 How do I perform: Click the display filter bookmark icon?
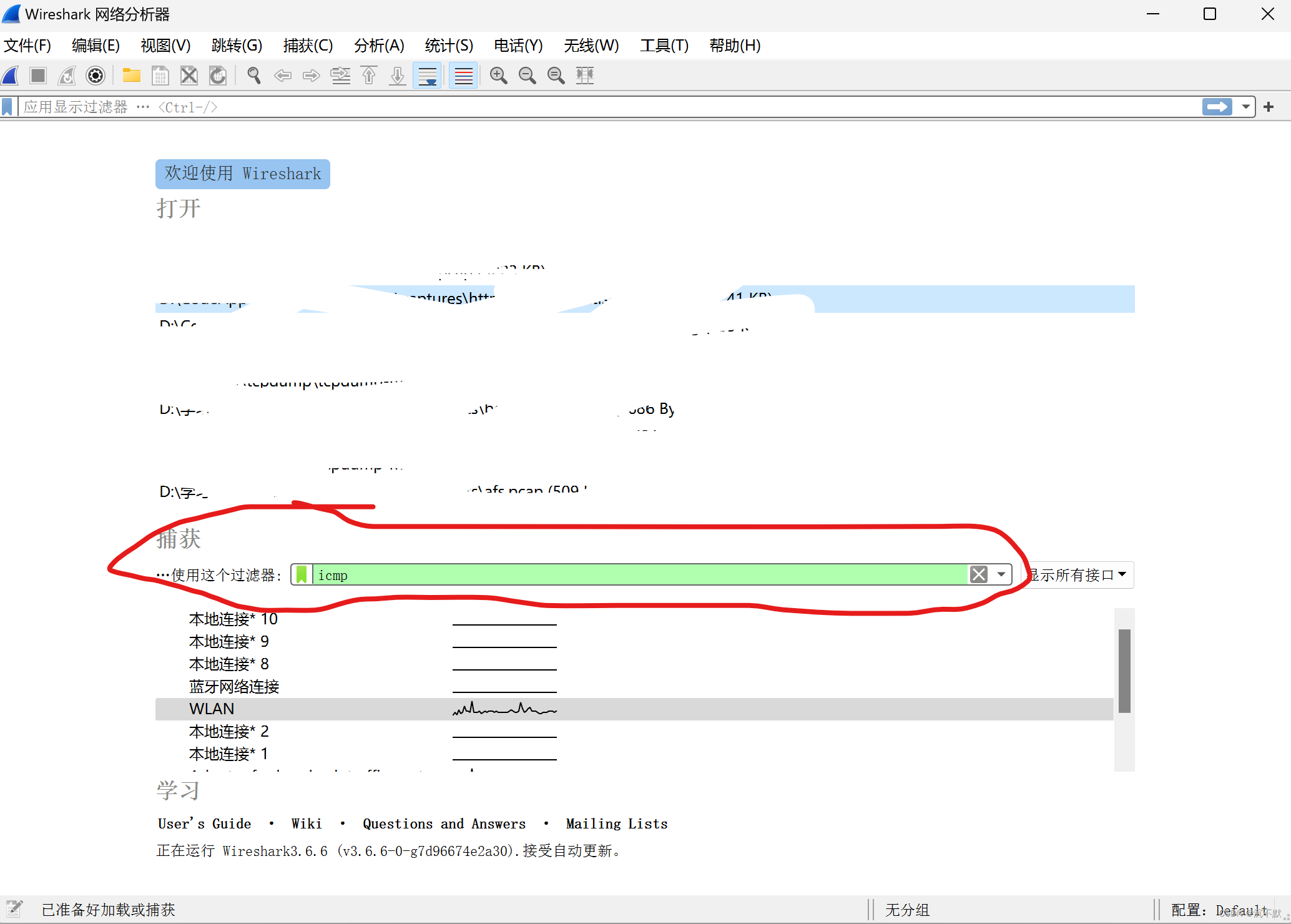click(x=7, y=107)
